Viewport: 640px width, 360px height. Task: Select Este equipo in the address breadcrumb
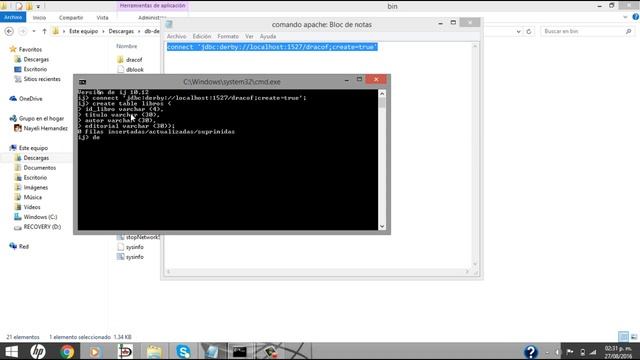pos(83,31)
